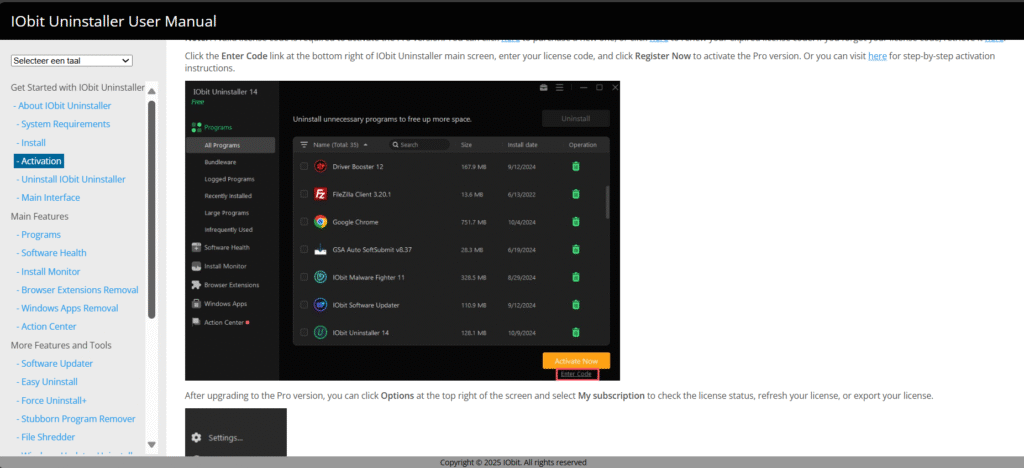This screenshot has width=1024, height=468.
Task: Open the Uninstall IObit Uninstaller page
Action: click(x=71, y=179)
